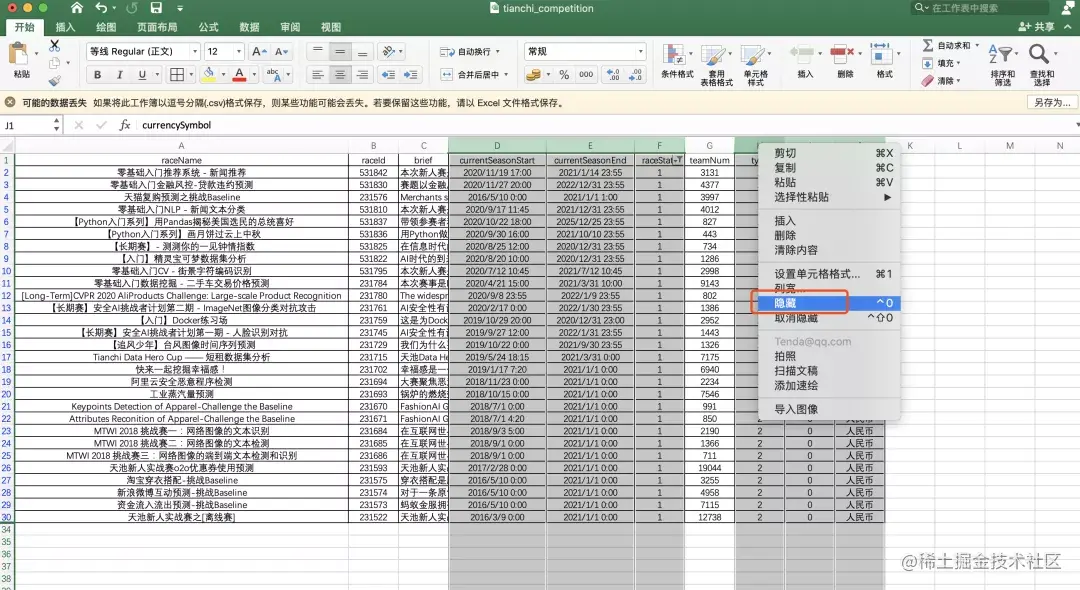Toggle underline formatting
1080x590 pixels.
click(x=142, y=74)
